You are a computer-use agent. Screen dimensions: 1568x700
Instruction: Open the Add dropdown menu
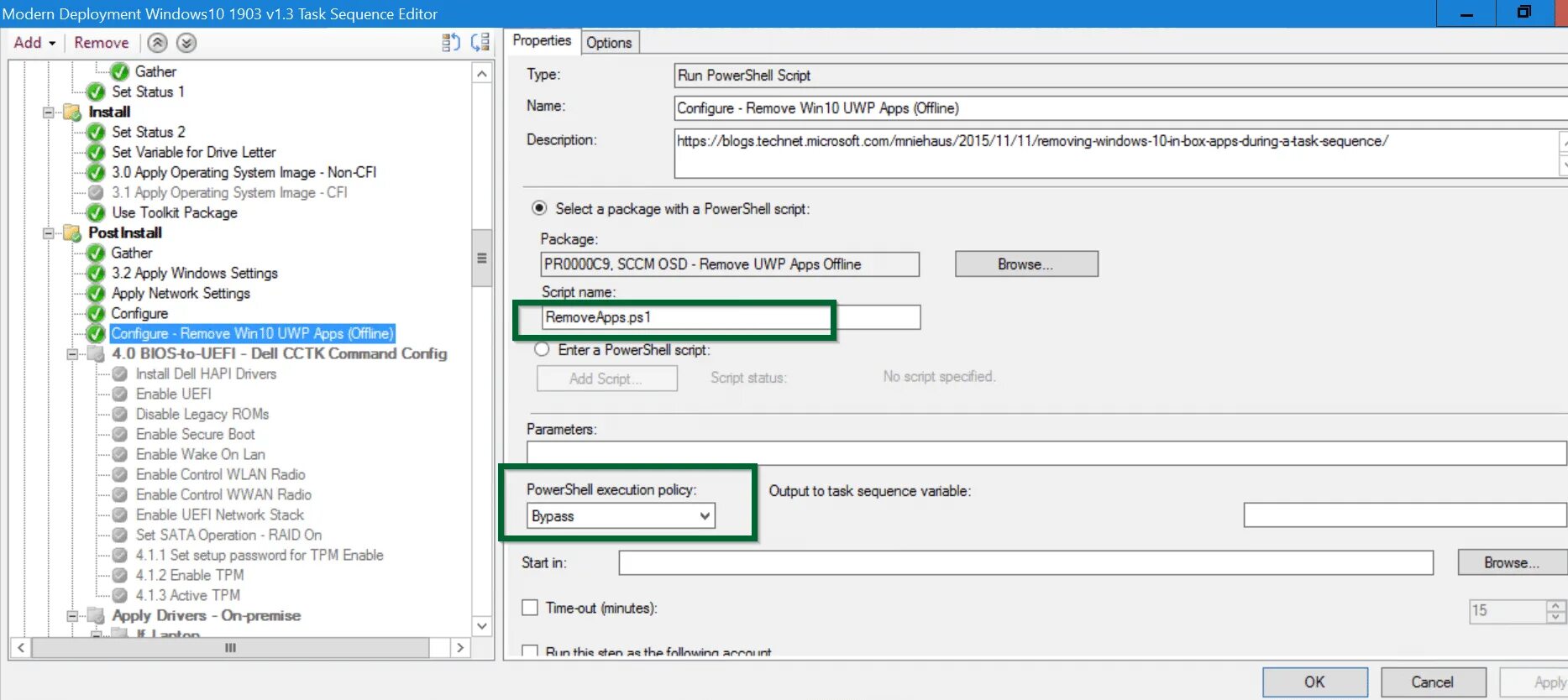coord(34,43)
